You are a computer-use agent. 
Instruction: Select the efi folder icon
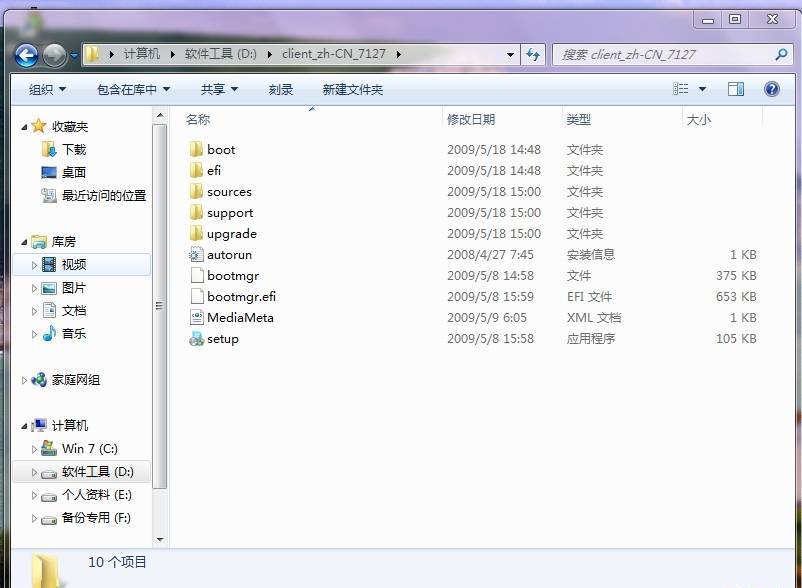196,170
